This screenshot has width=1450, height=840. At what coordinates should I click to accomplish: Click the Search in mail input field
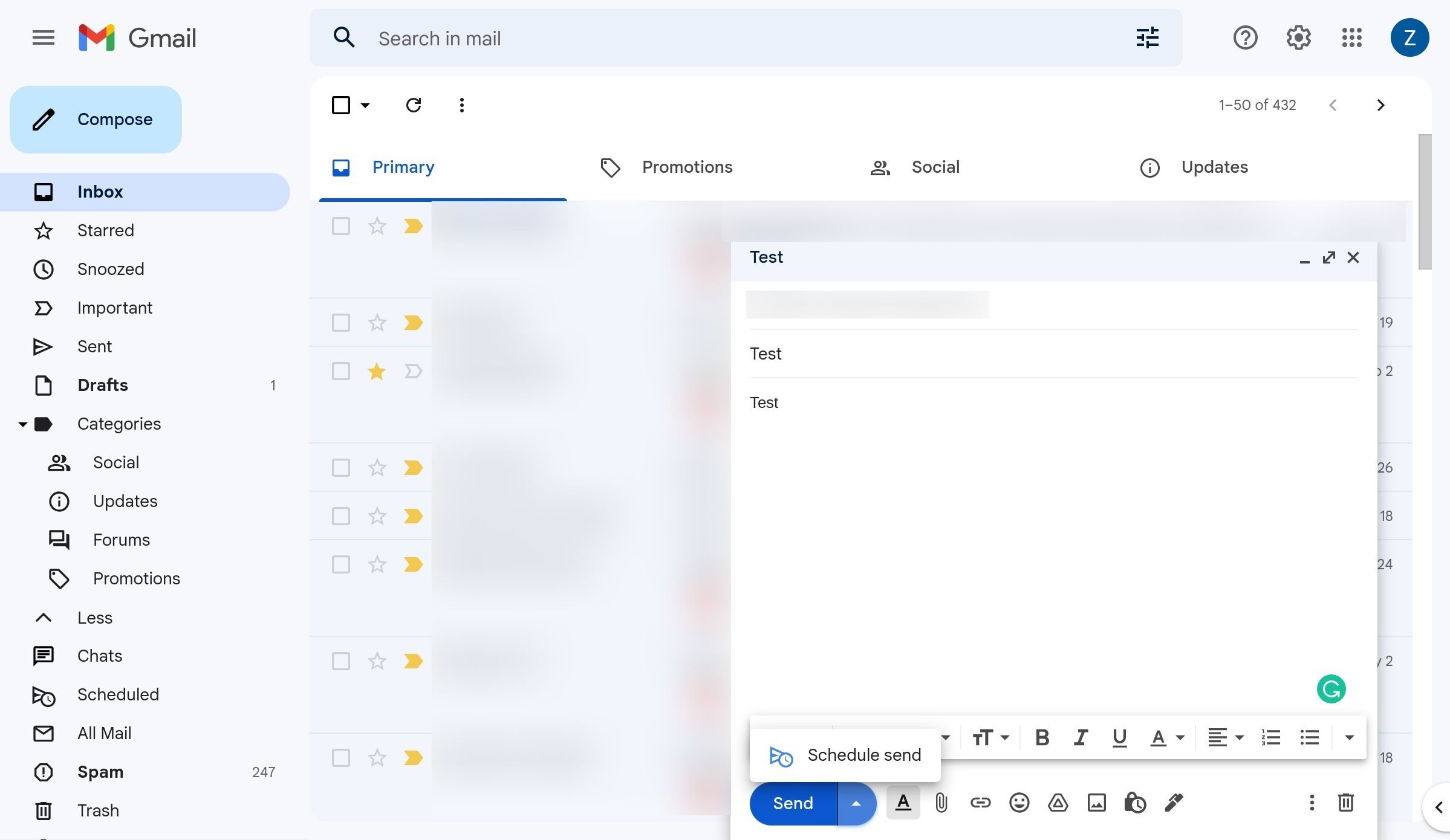tap(750, 37)
